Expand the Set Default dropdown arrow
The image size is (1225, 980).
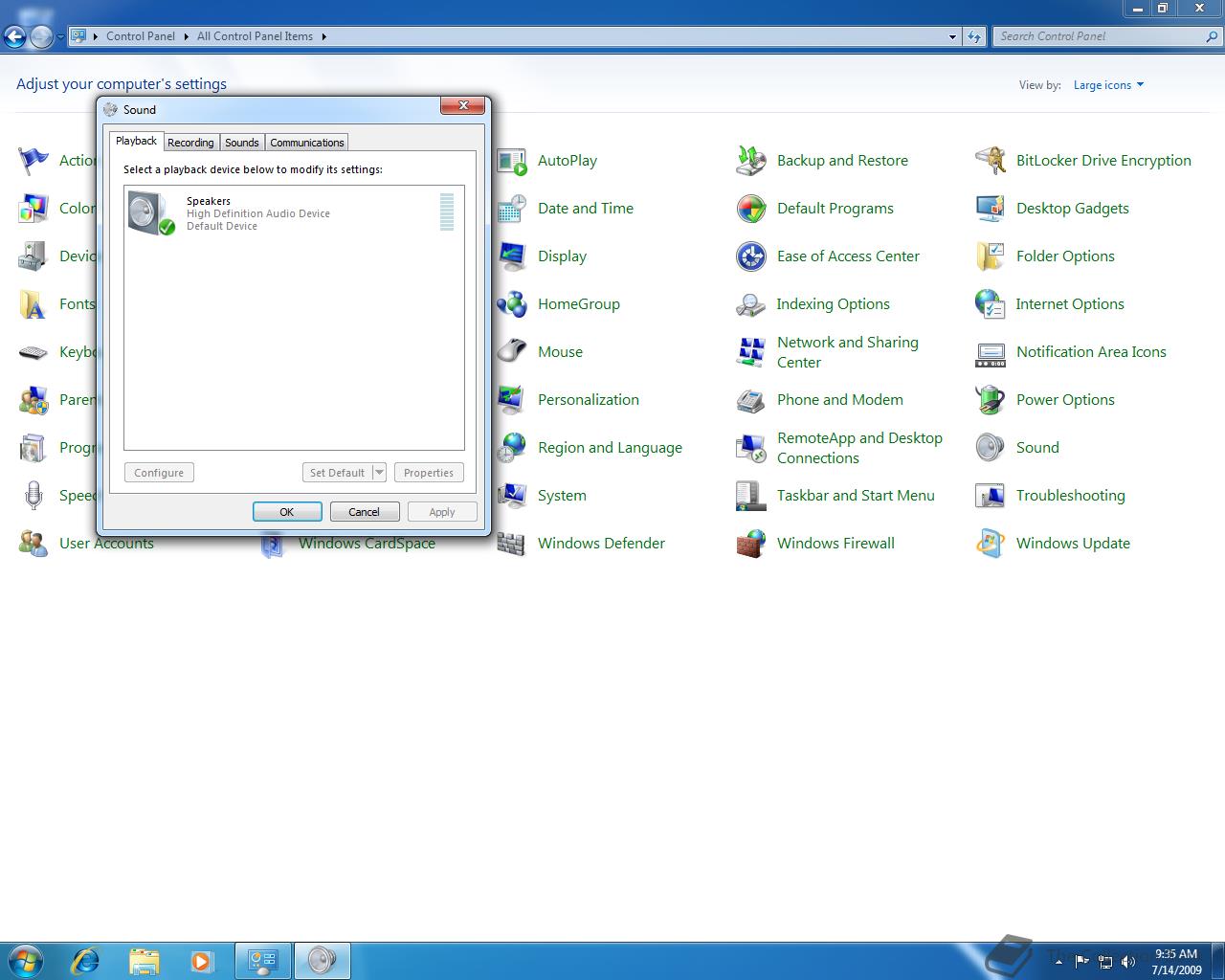(379, 473)
